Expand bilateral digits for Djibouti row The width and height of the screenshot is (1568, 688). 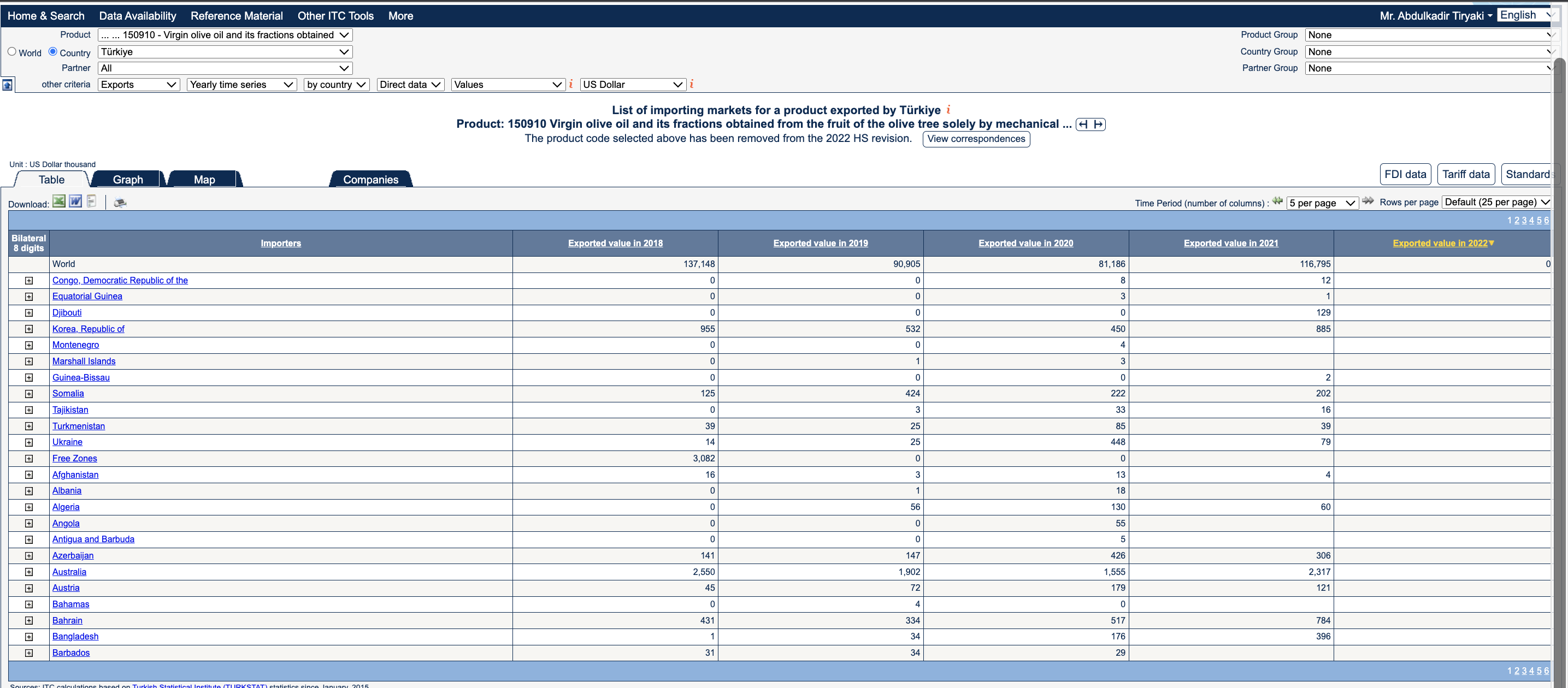point(28,313)
